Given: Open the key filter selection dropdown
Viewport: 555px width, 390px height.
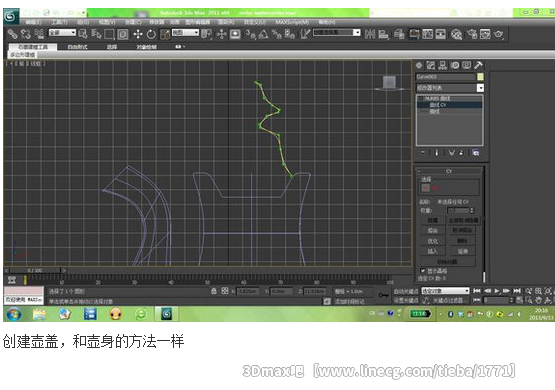Looking at the screenshot, I should (x=445, y=291).
